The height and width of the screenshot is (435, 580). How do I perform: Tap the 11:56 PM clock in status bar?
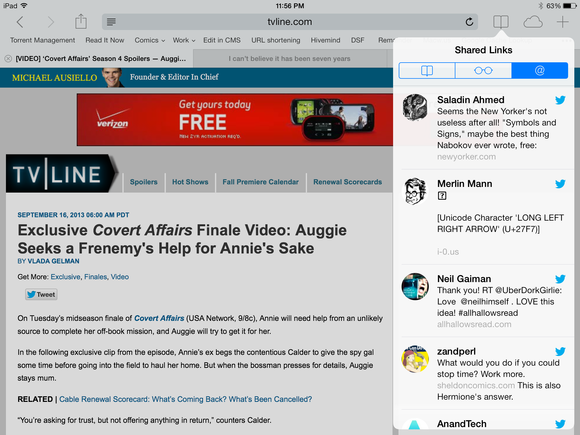pyautogui.click(x=290, y=6)
